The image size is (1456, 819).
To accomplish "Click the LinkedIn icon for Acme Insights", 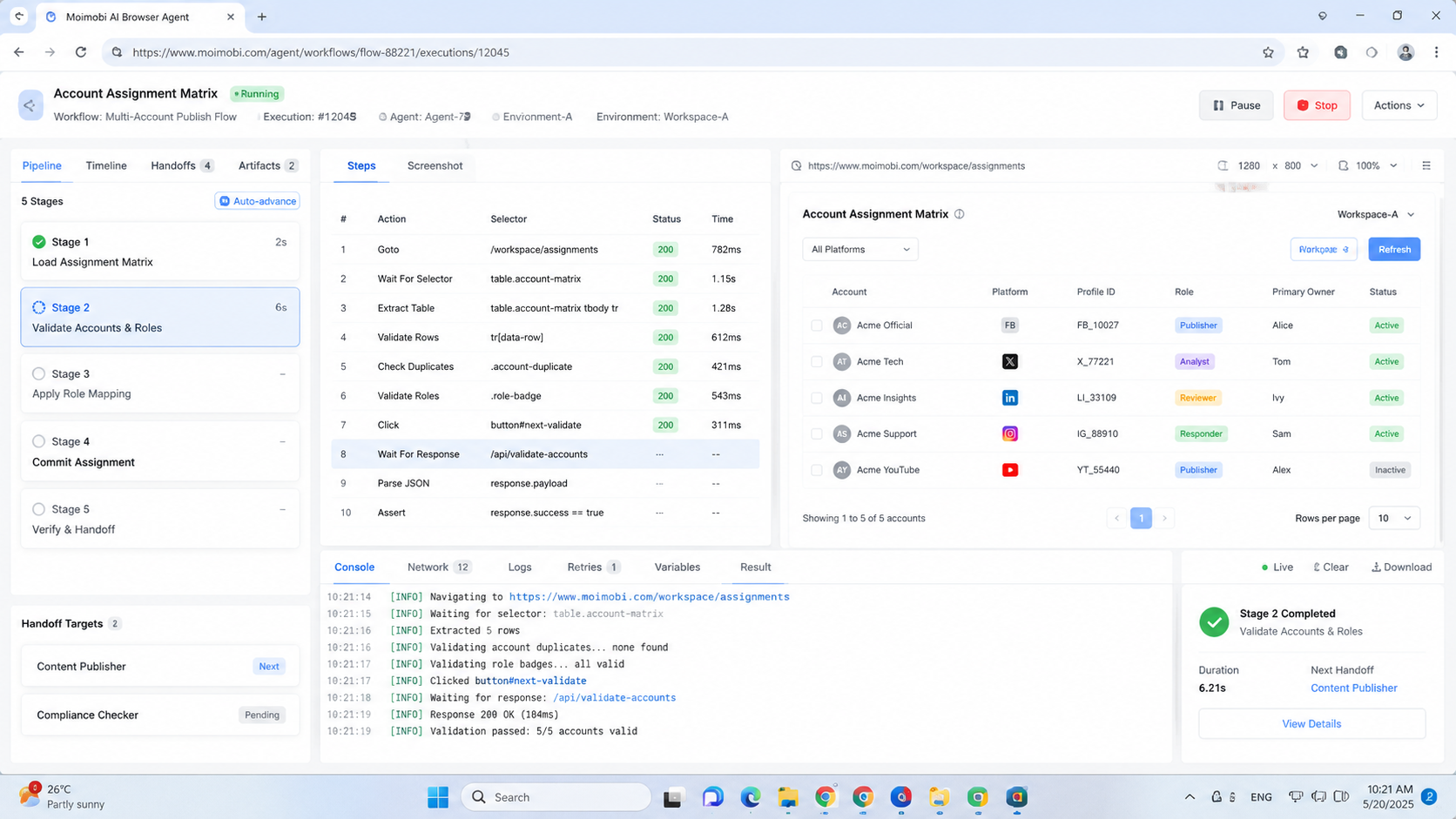I will pyautogui.click(x=1009, y=398).
